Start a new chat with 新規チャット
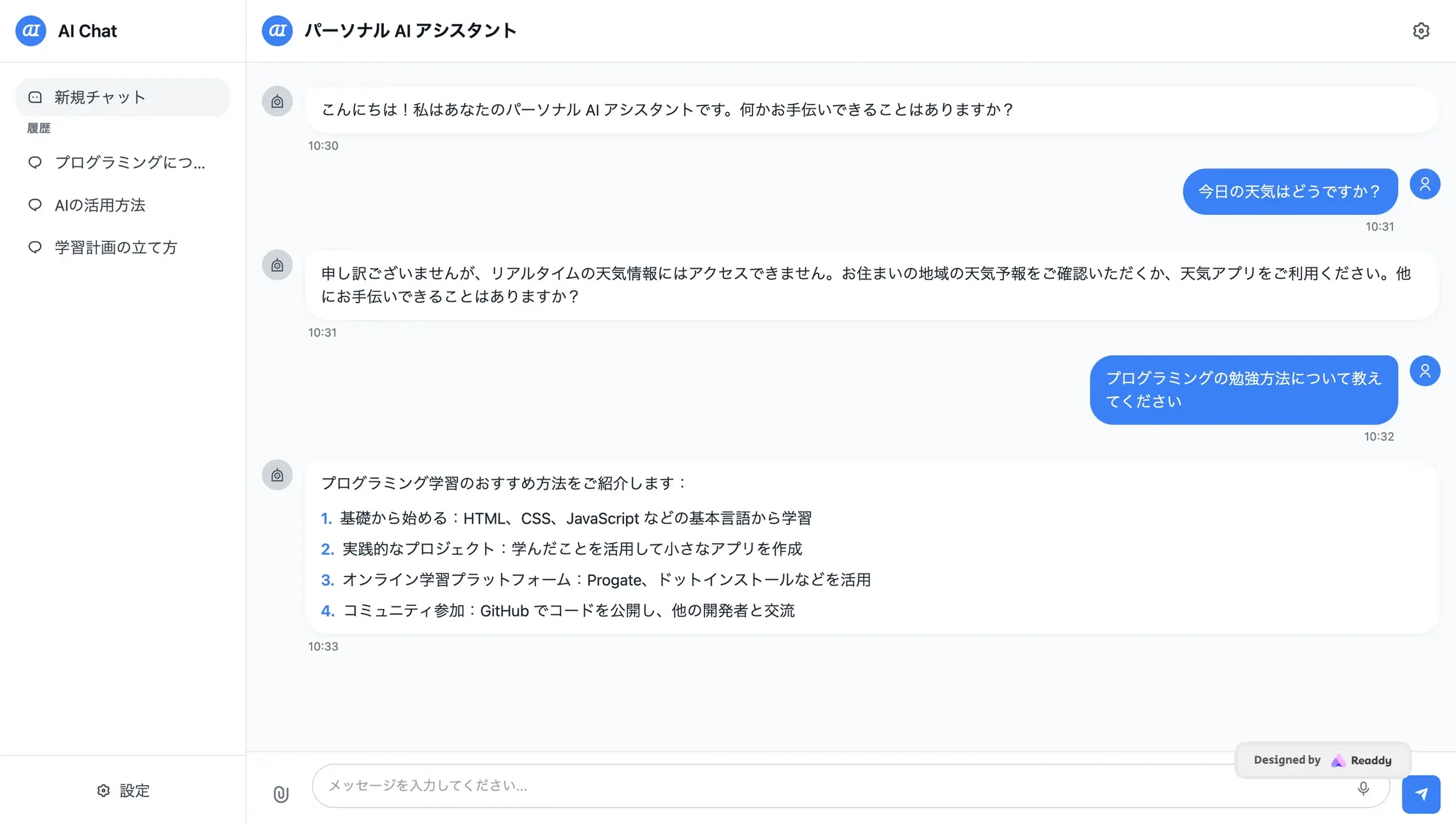 pyautogui.click(x=99, y=97)
